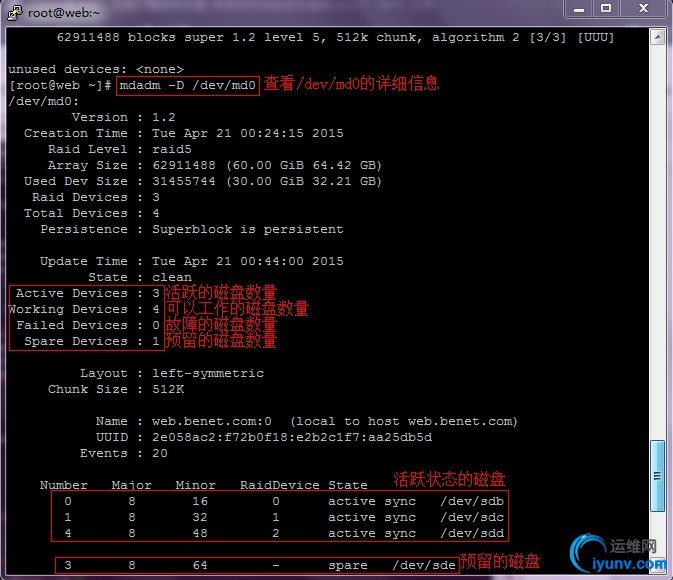The height and width of the screenshot is (580, 673).
Task: Click the PuTTY icon in title bar
Action: pyautogui.click(x=15, y=12)
